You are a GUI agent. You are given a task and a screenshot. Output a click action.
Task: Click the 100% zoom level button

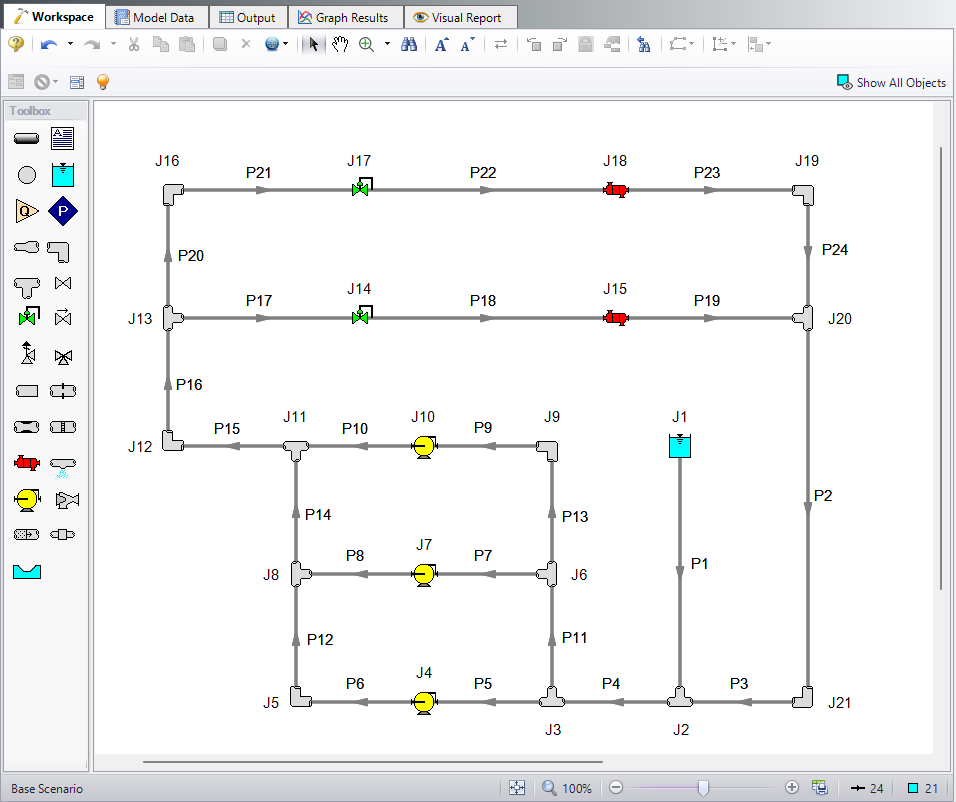coord(567,788)
